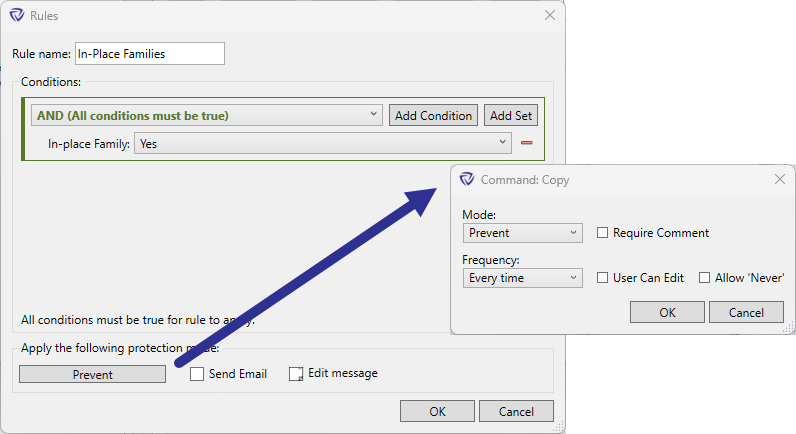Open the In-place Family Yes dropdown

tap(323, 143)
